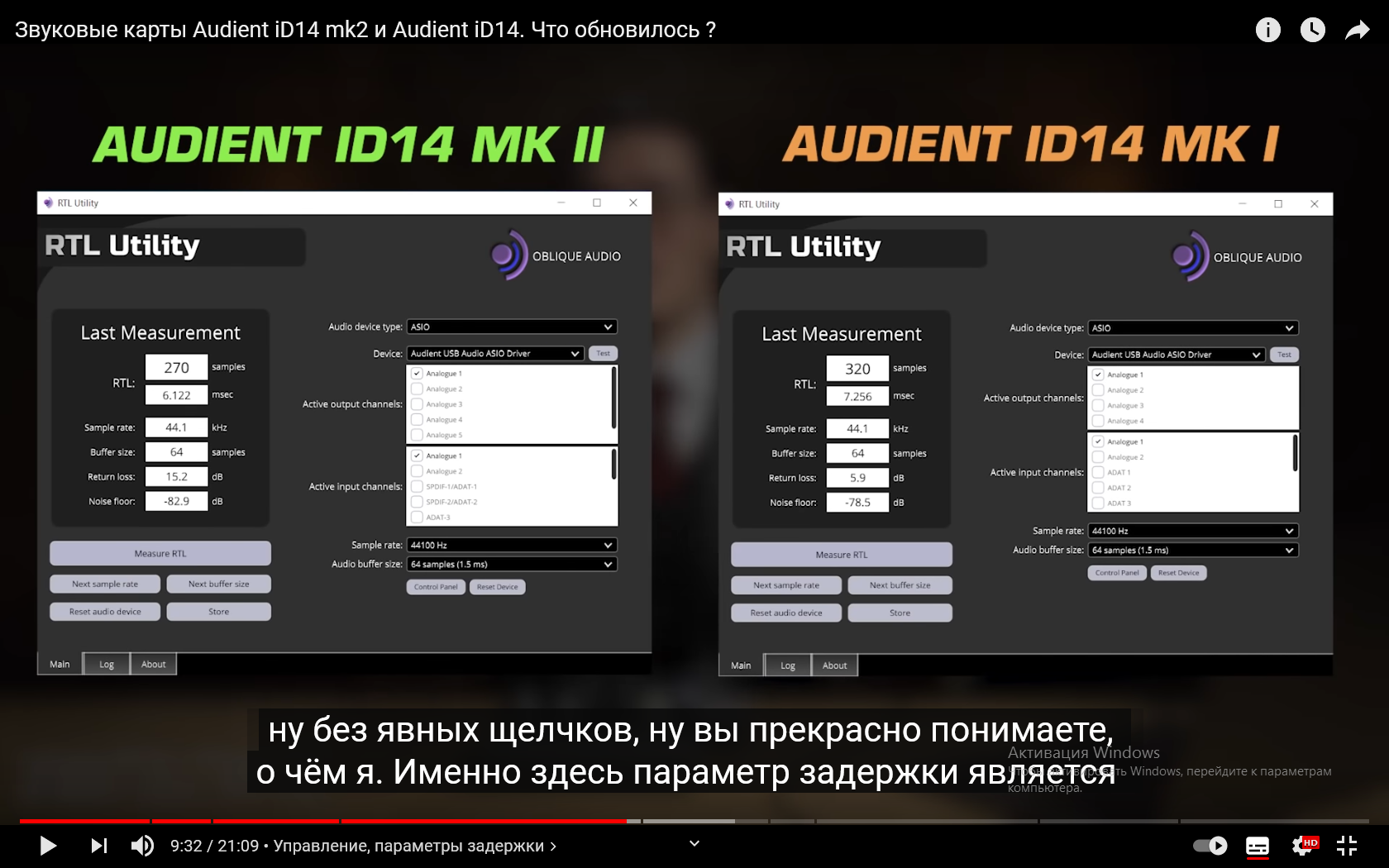Click the RTL msec value 7.256
1389x868 pixels.
click(x=857, y=396)
